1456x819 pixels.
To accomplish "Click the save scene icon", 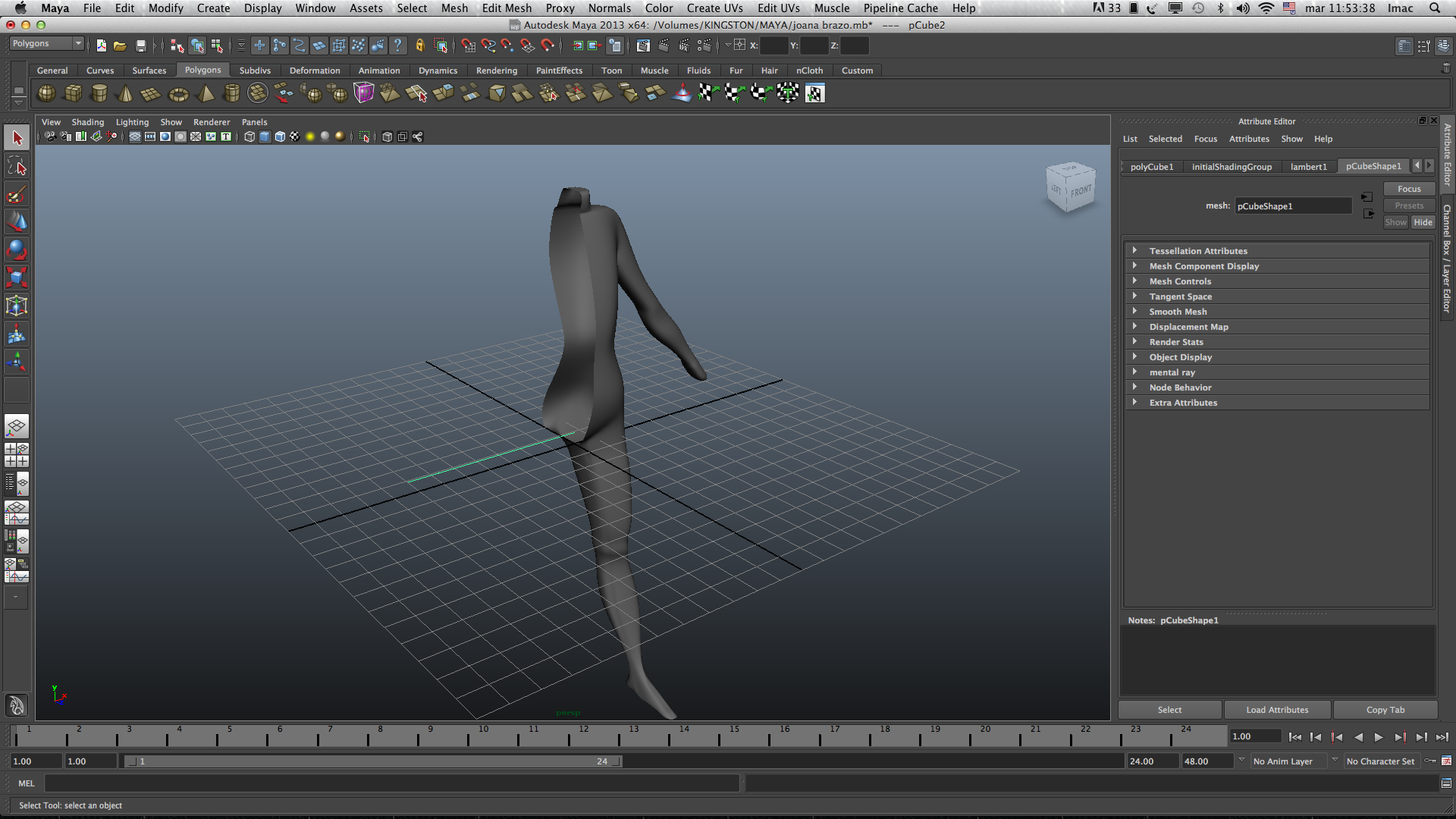I will (x=140, y=45).
